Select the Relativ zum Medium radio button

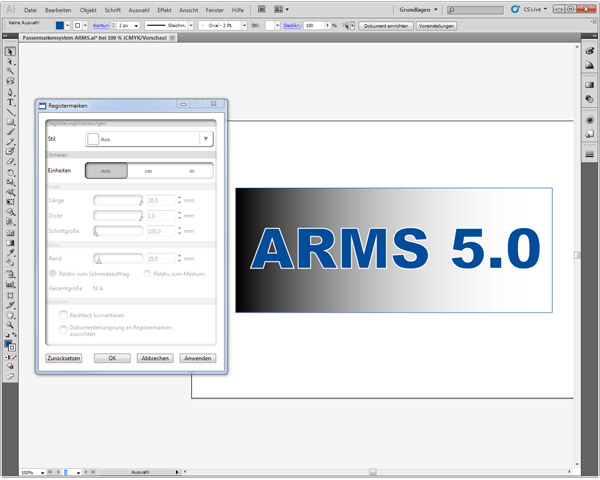pos(147,273)
